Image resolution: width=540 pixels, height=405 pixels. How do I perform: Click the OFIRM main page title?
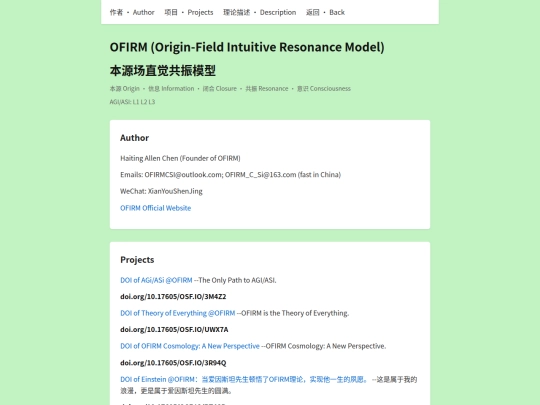pyautogui.click(x=247, y=47)
